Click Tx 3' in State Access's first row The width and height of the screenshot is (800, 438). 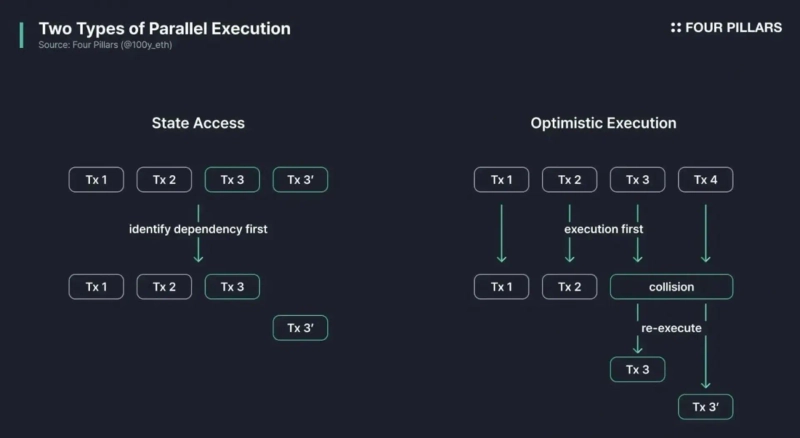(300, 180)
